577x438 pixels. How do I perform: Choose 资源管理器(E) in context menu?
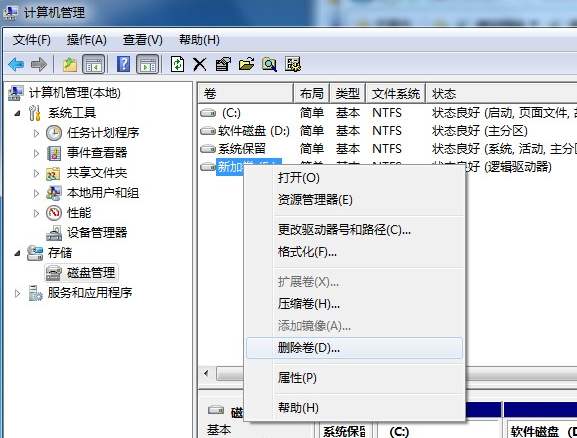coord(355,200)
